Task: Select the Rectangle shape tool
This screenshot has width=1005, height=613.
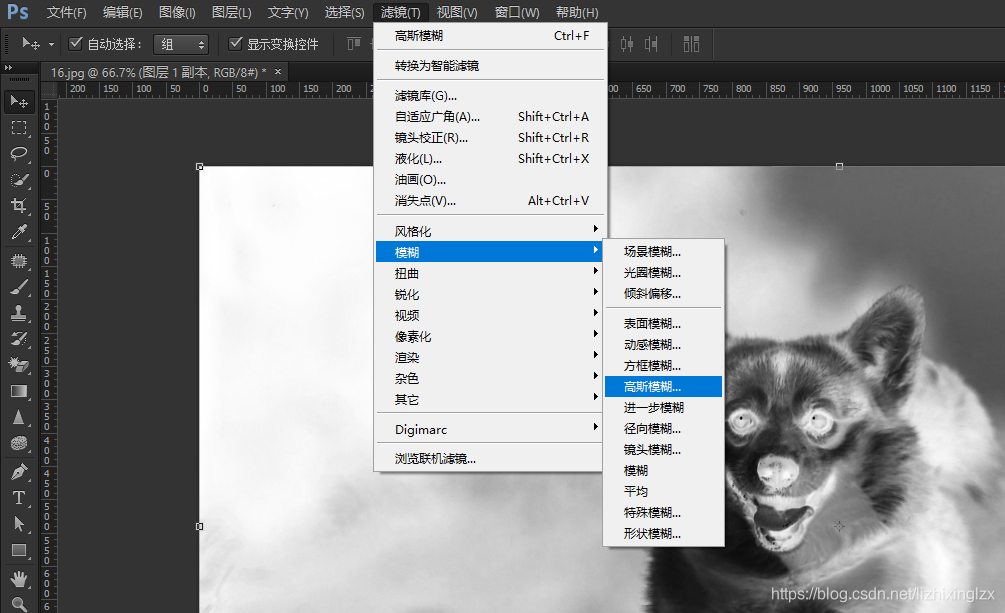Action: click(19, 551)
